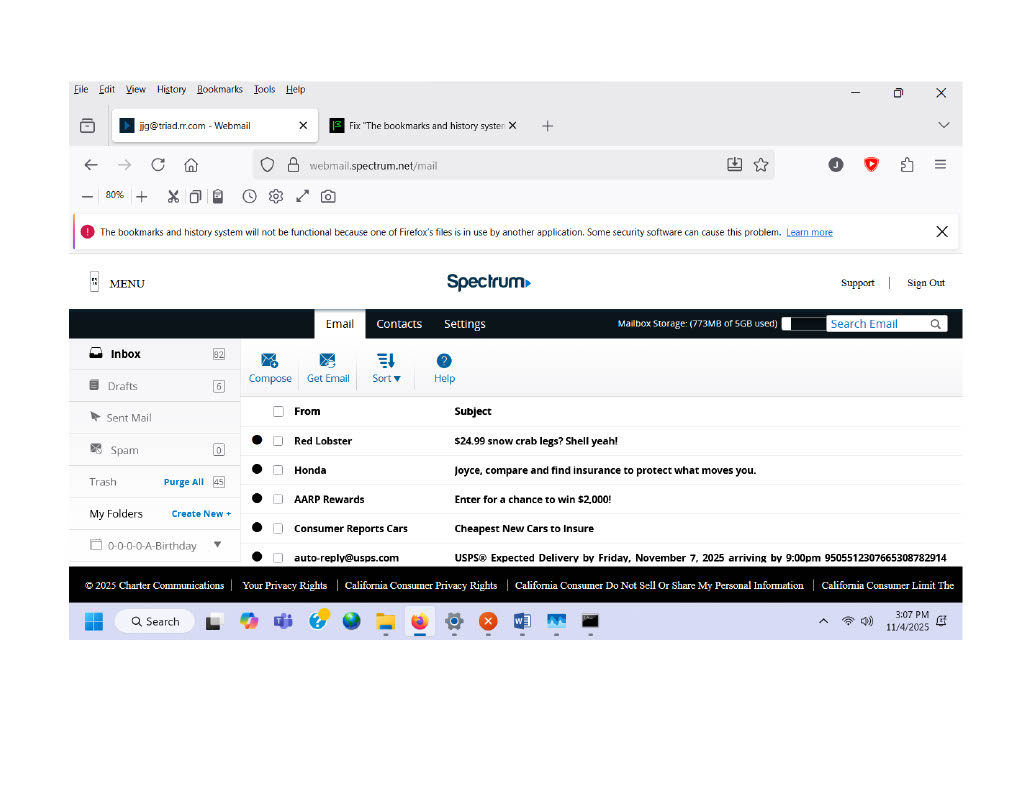Click the red shield extension icon
This screenshot has width=1024, height=791.
tap(871, 165)
